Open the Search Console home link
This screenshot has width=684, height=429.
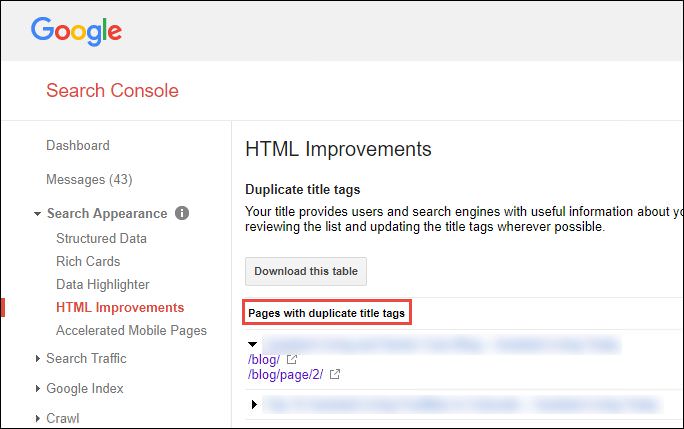(113, 90)
